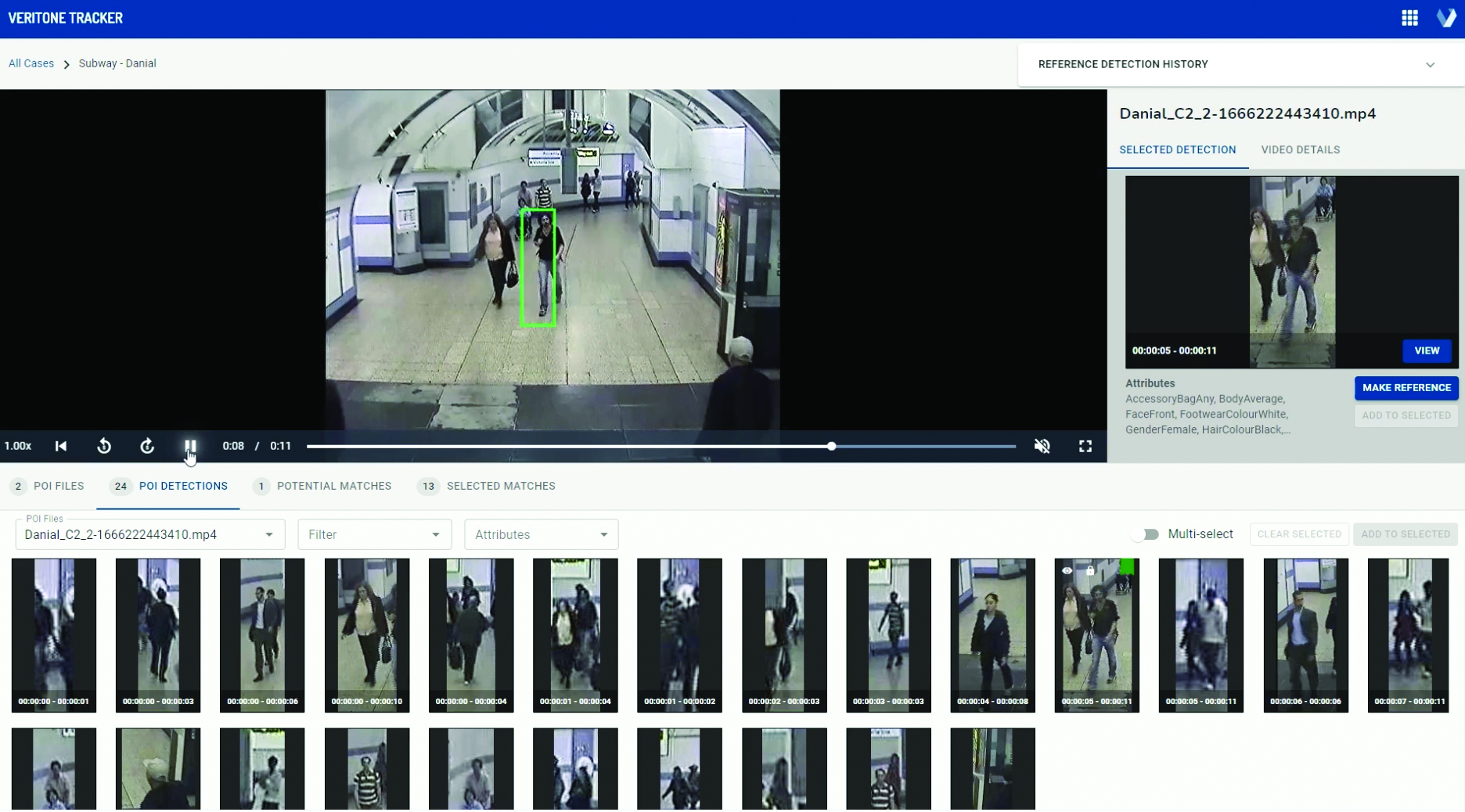Image resolution: width=1465 pixels, height=812 pixels.
Task: Unmute the video audio
Action: point(1042,446)
